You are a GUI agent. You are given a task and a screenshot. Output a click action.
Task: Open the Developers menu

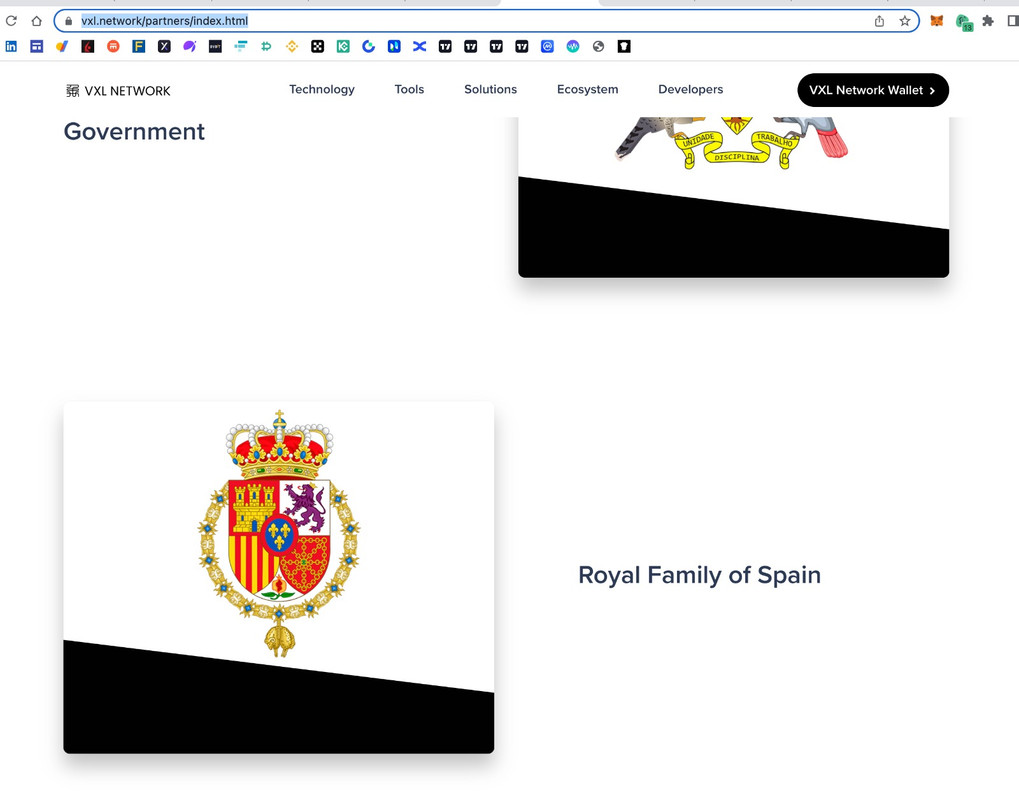[x=691, y=90]
